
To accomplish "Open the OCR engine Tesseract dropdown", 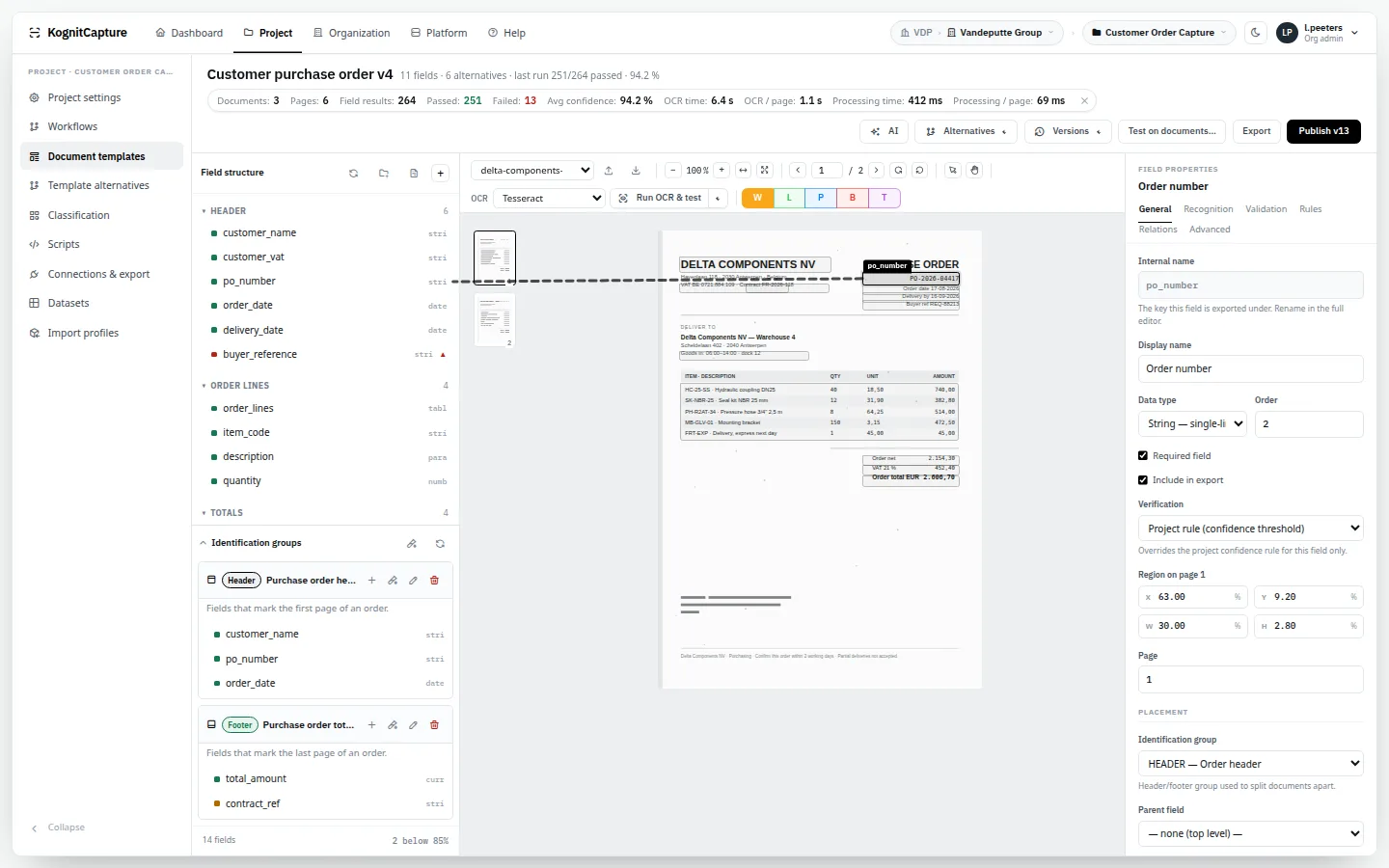I will [549, 199].
